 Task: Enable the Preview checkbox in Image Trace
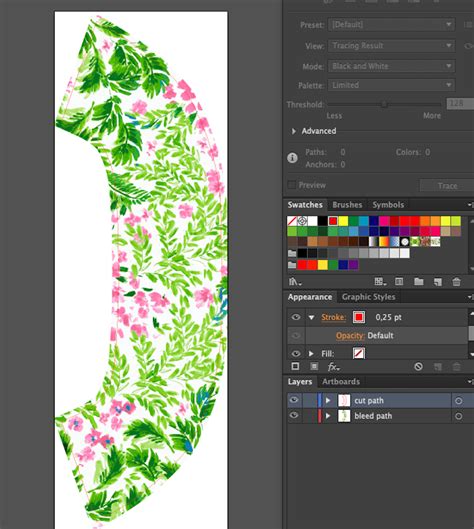click(291, 185)
